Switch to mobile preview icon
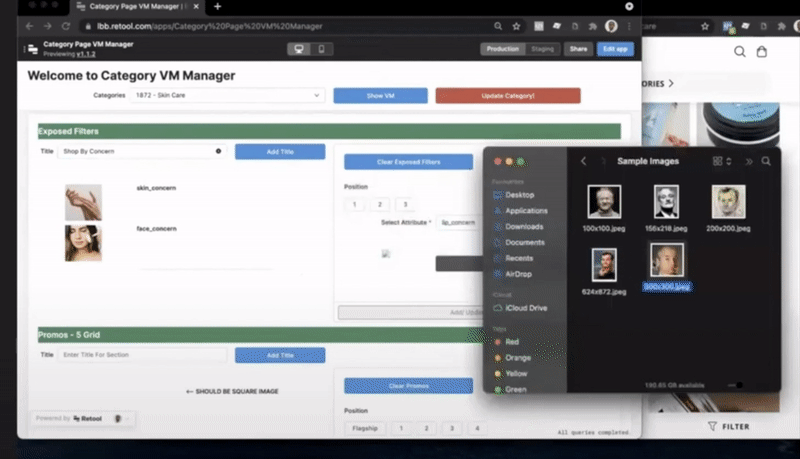The width and height of the screenshot is (800, 459). click(321, 48)
